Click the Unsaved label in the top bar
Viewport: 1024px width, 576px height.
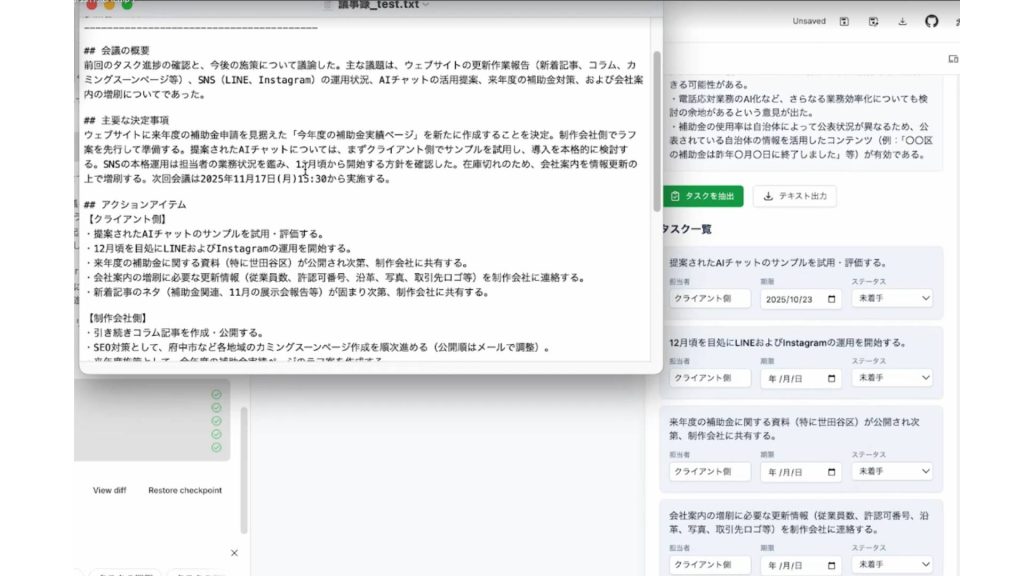tap(809, 21)
